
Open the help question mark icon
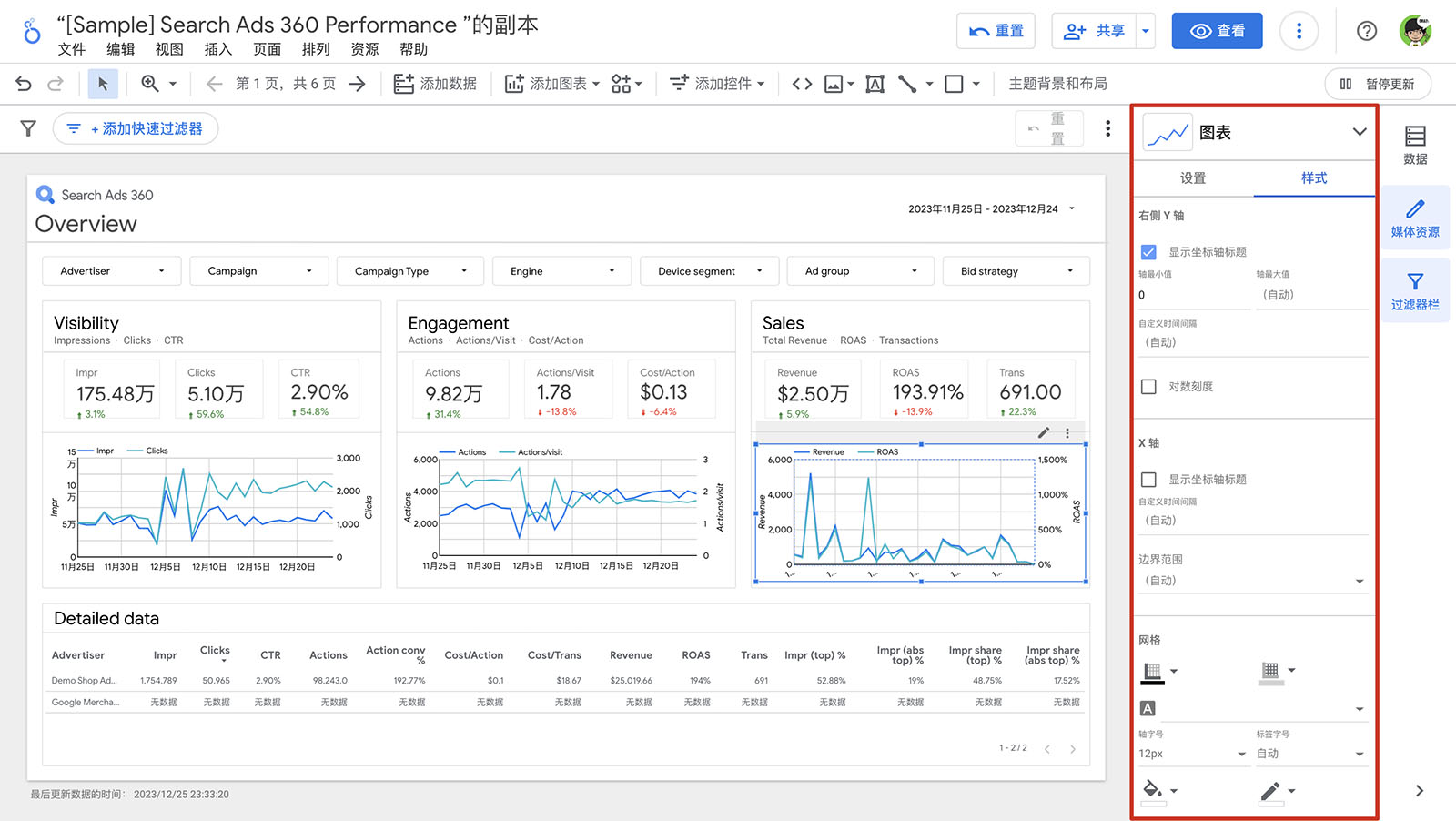[x=1366, y=31]
